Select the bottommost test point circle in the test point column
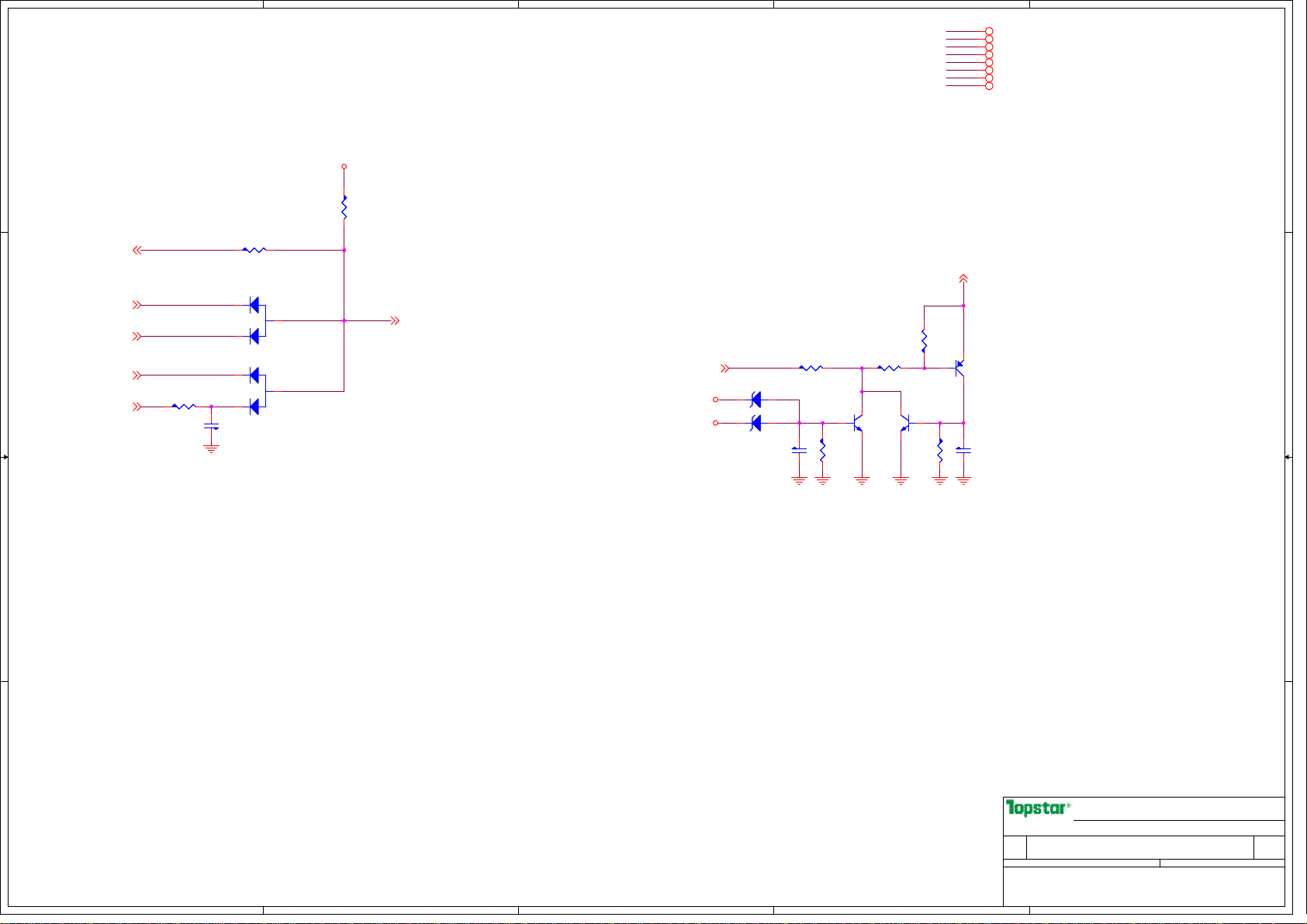 click(x=989, y=85)
